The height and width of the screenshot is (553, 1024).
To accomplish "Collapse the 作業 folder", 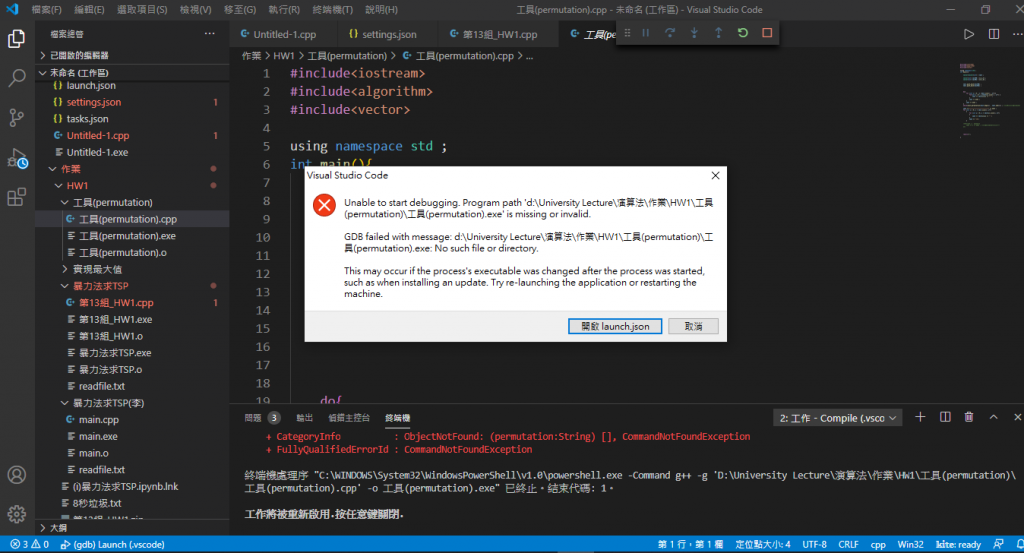I will point(134,169).
